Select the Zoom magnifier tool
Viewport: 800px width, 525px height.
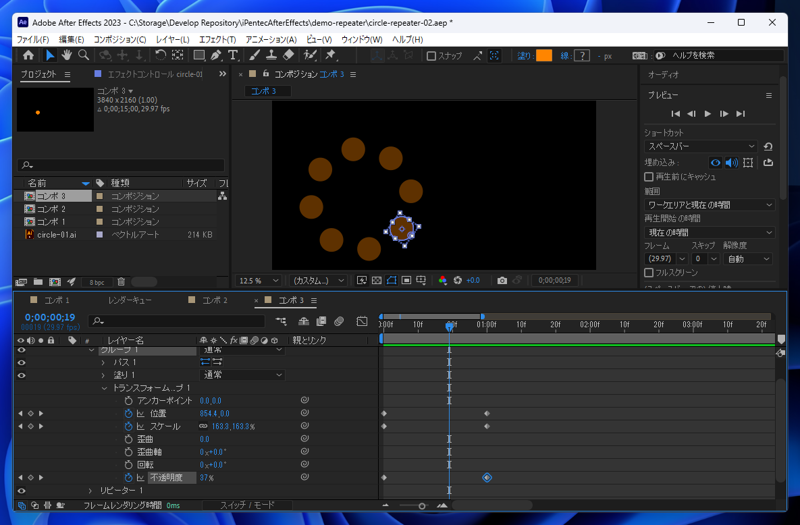pyautogui.click(x=84, y=56)
